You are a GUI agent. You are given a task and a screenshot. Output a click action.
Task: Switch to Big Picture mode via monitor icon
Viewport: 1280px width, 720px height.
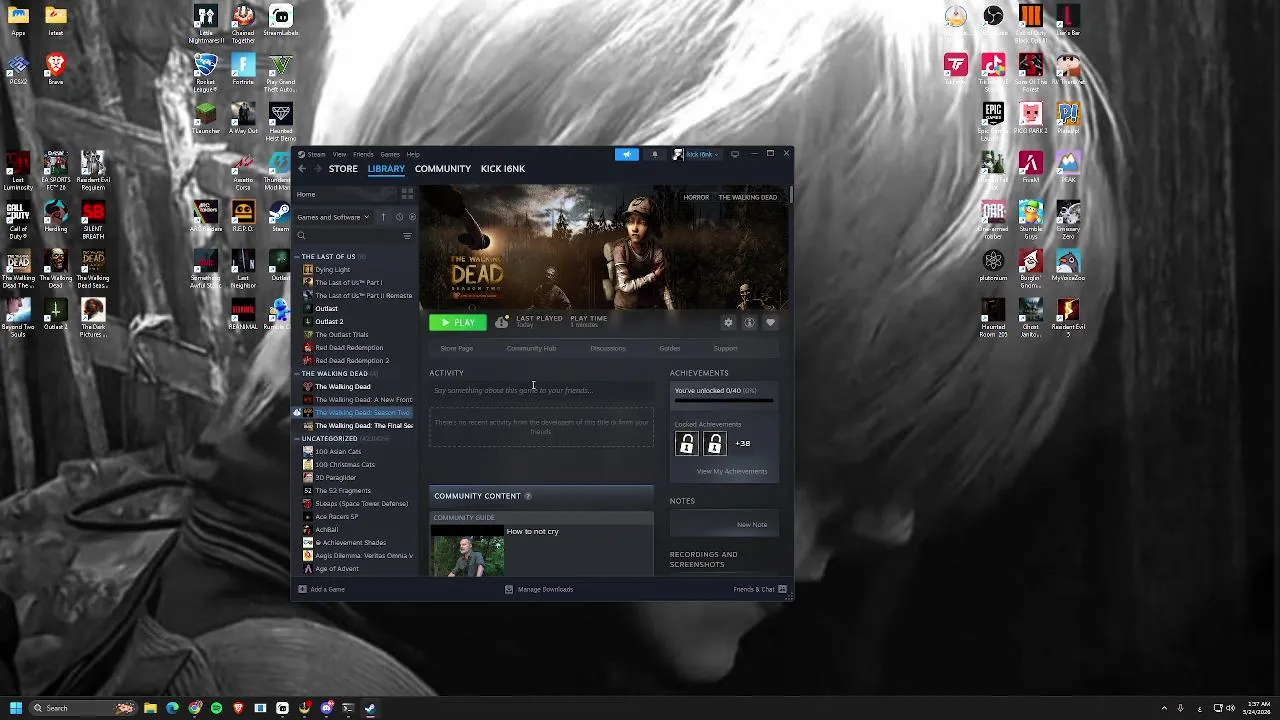tap(735, 154)
